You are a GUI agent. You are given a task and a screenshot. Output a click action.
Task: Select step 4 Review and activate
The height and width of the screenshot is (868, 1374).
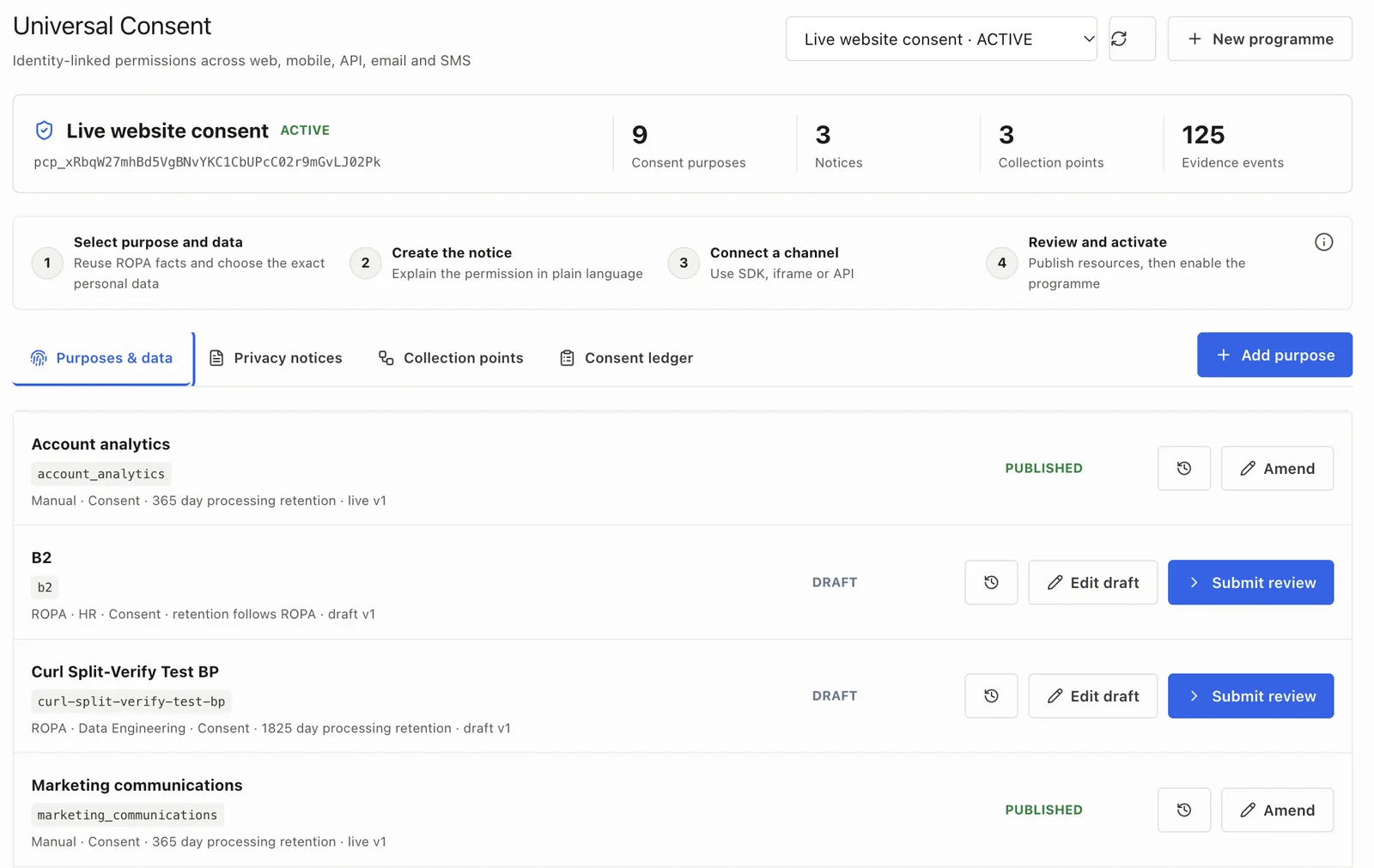[x=1117, y=263]
